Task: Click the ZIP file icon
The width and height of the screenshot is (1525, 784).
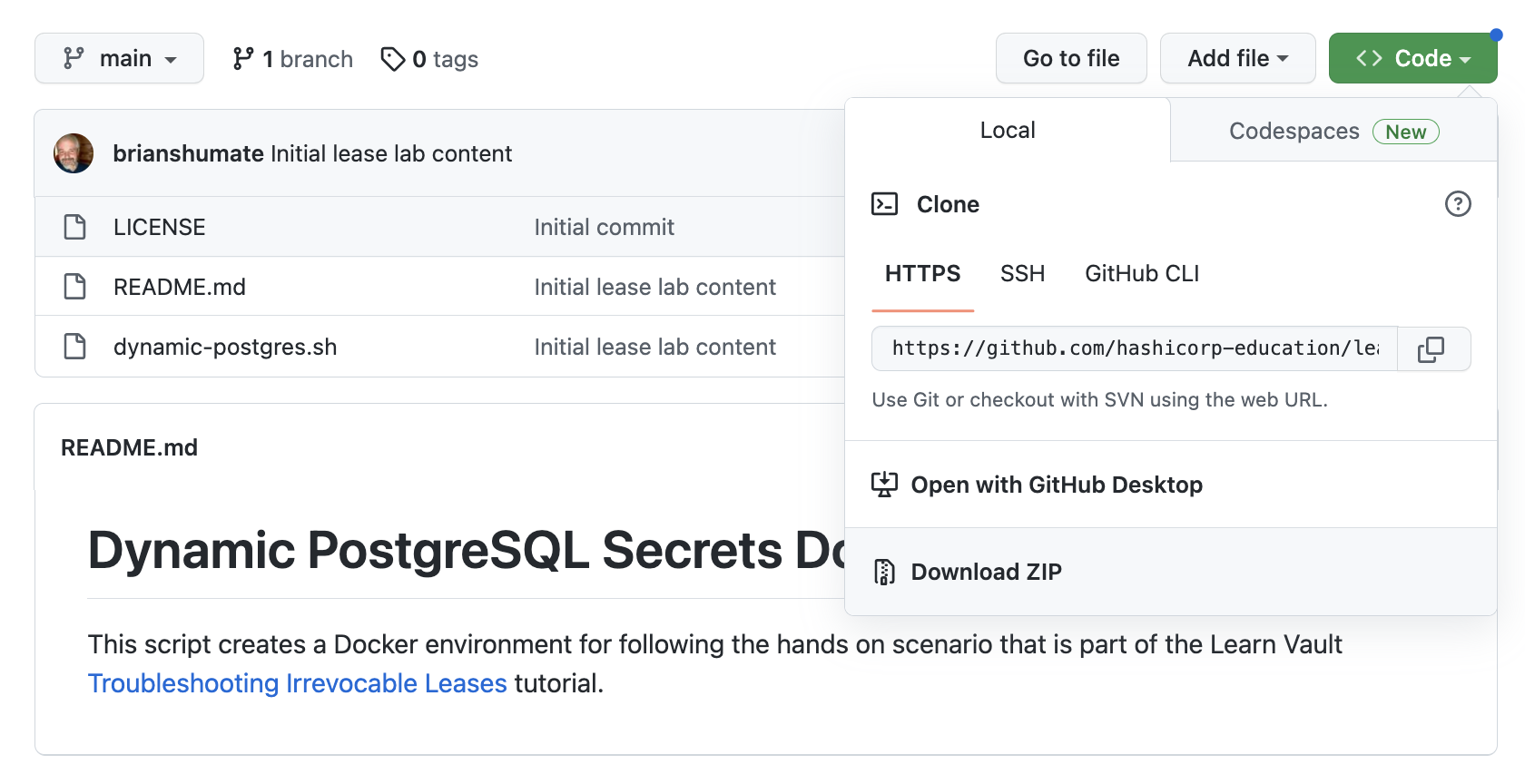Action: pos(884,572)
